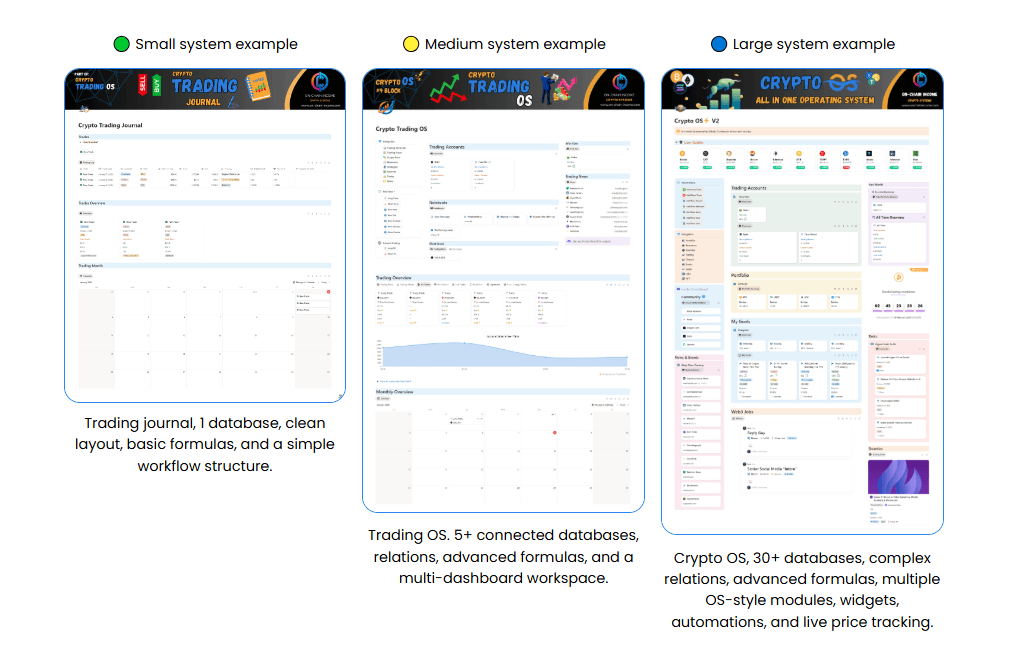The image size is (1020, 672).
Task: Click 'All Time Overview' in Crypto OS example
Action: point(889,217)
